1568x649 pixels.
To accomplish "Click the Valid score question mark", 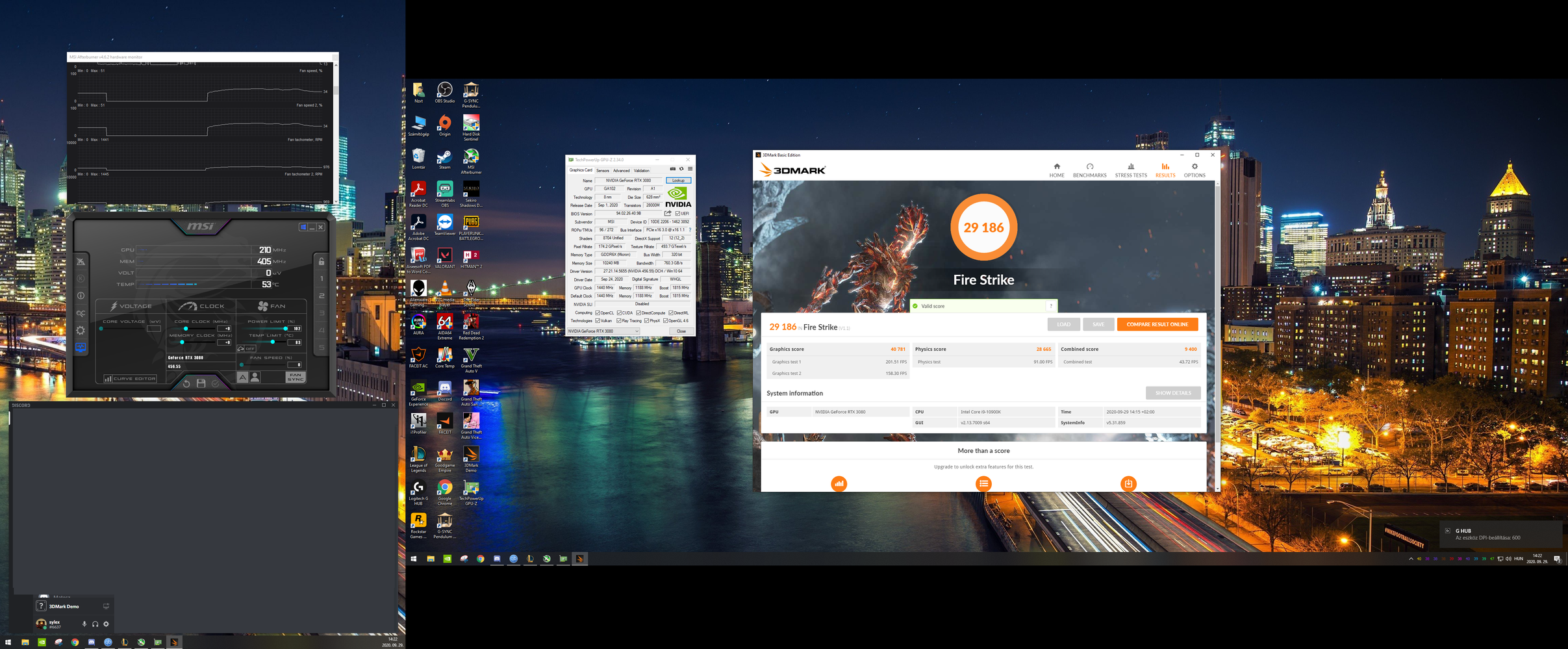I will 1050,306.
